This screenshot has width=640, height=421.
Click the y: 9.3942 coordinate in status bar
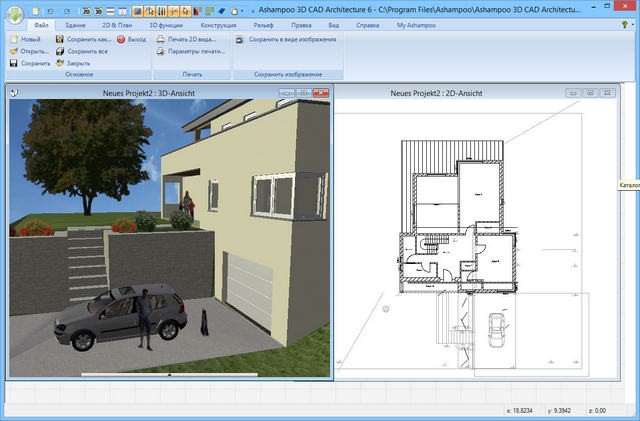click(559, 410)
